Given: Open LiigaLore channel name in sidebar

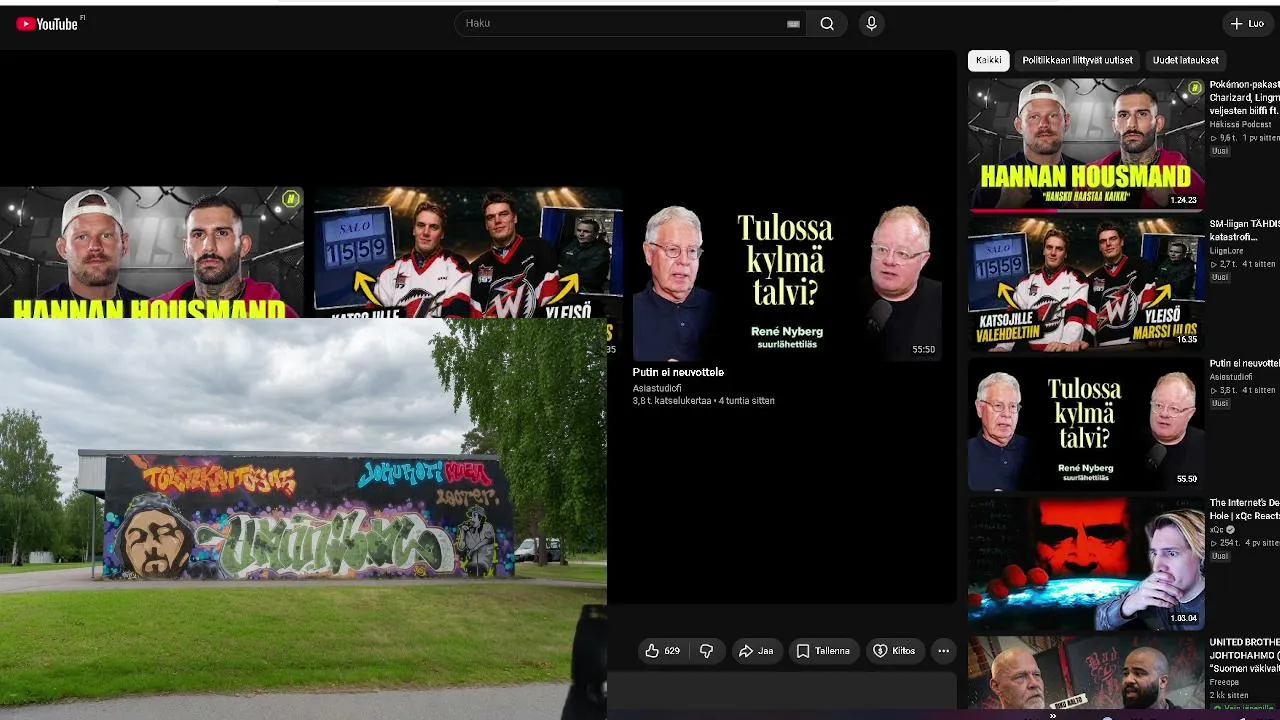Looking at the screenshot, I should click(1227, 251).
